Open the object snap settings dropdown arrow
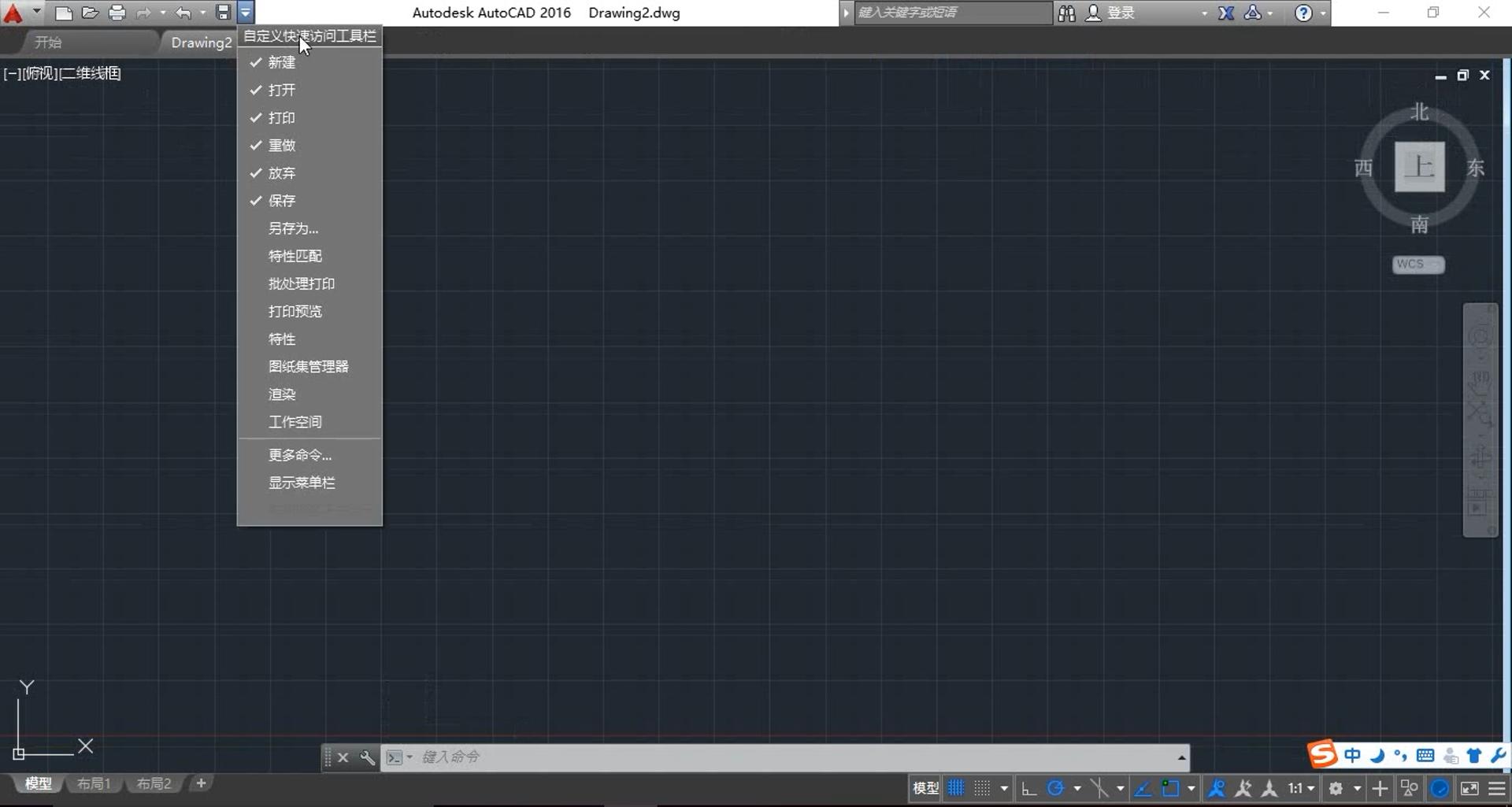The height and width of the screenshot is (807, 1512). click(x=1191, y=788)
